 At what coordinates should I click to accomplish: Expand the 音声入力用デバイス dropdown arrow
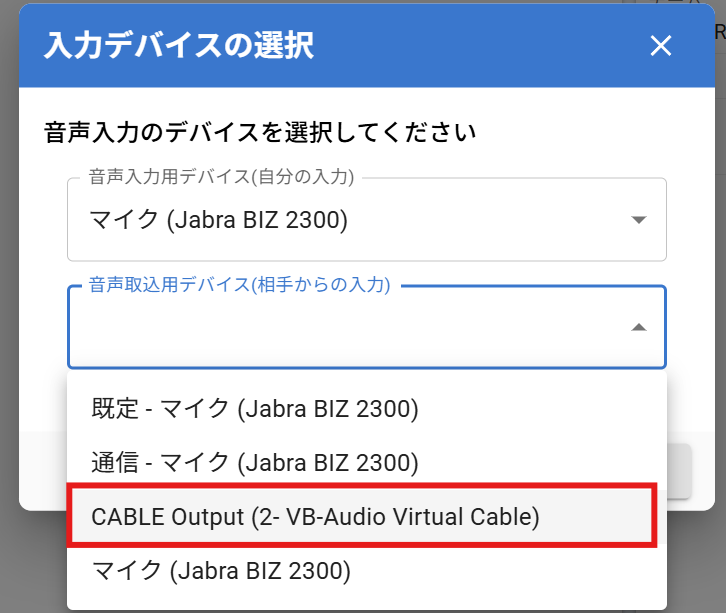click(639, 221)
